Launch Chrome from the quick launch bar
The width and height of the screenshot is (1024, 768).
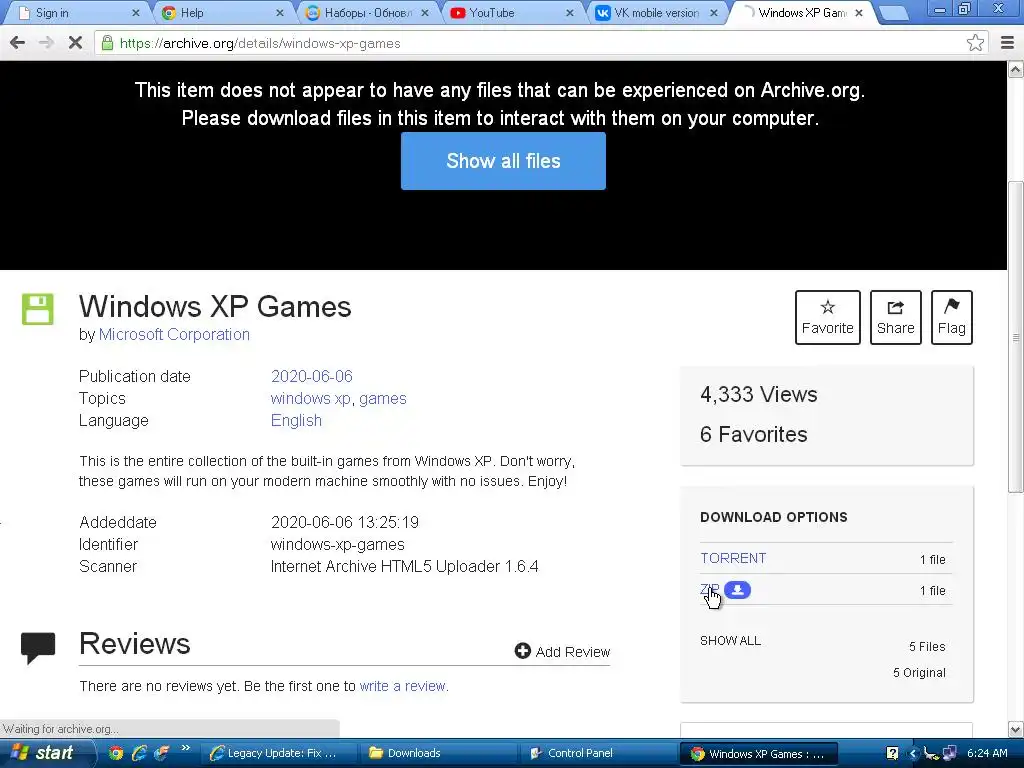(116, 753)
